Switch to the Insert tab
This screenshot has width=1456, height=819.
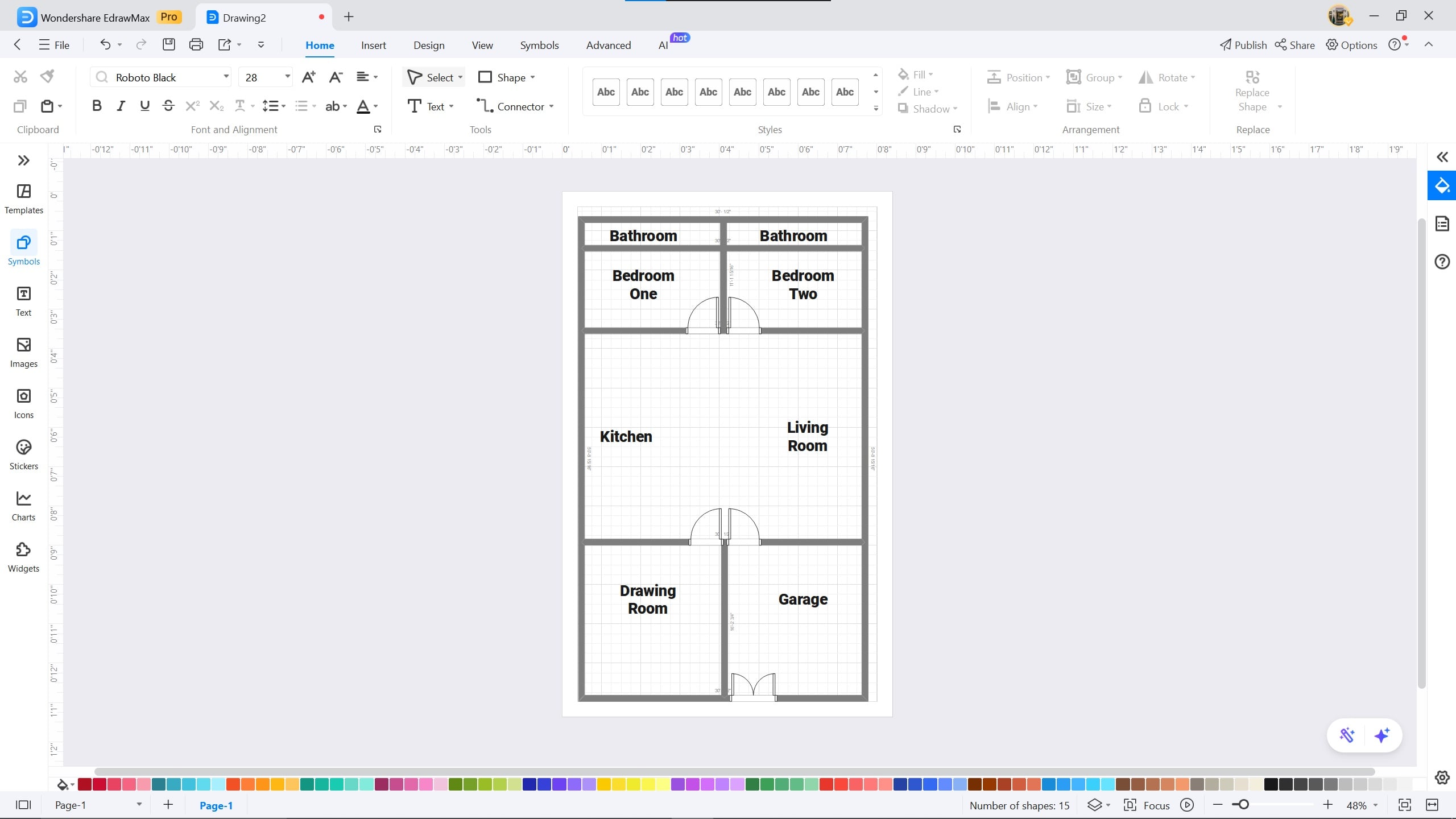(x=373, y=45)
